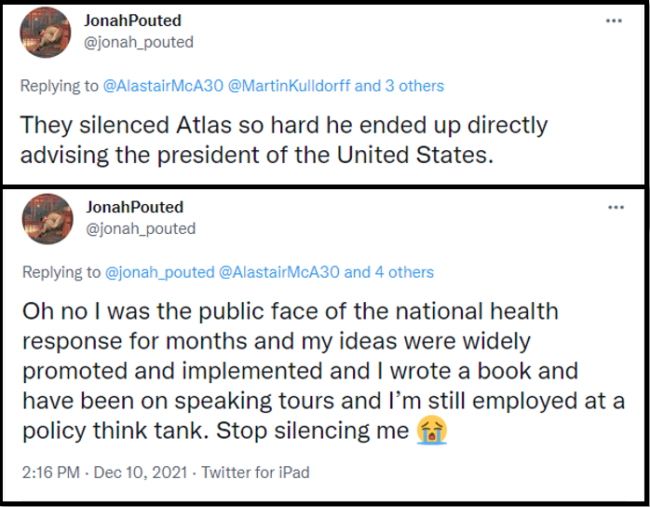Open the first tweet's more options (…) menu
Viewport: 650px width, 507px height.
[x=614, y=20]
